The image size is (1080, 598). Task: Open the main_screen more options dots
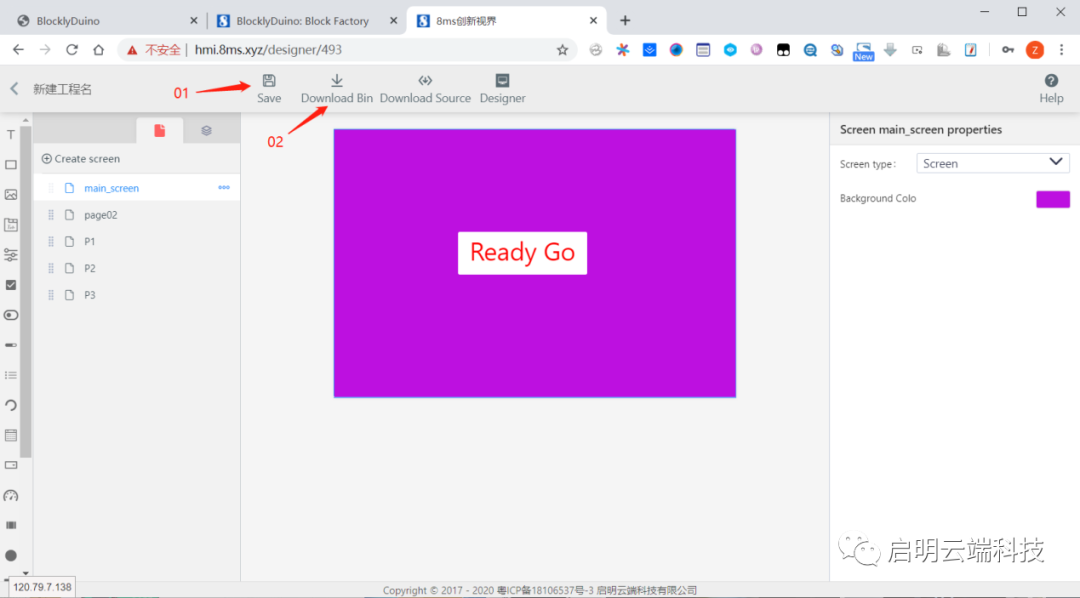click(x=224, y=187)
